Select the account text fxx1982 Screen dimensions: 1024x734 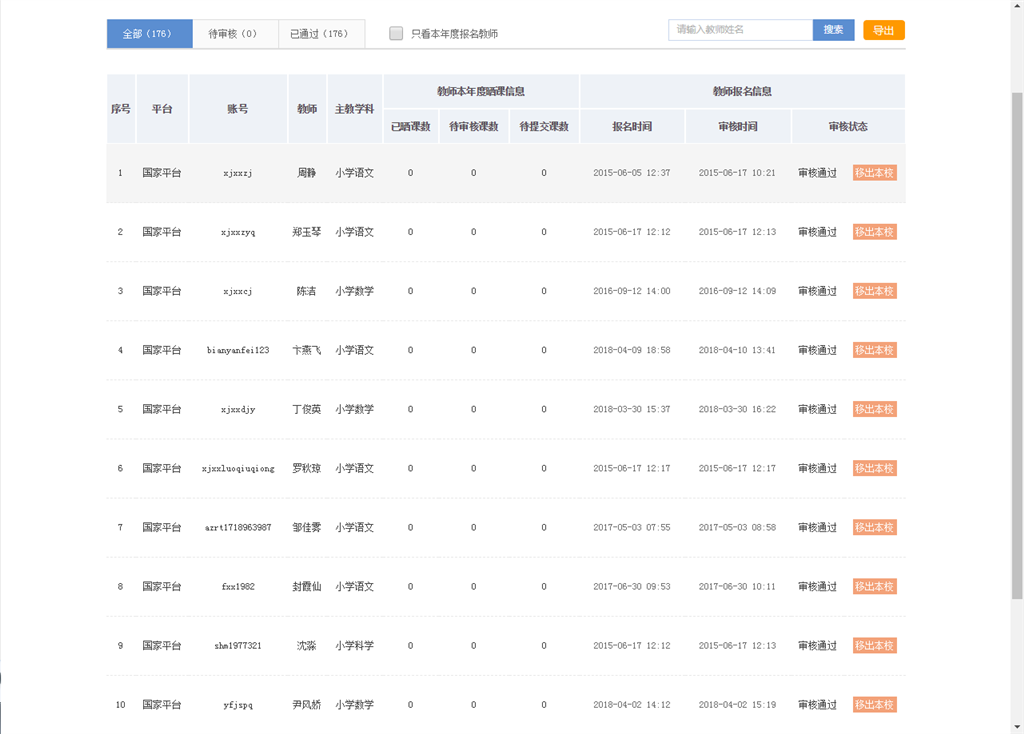(238, 586)
